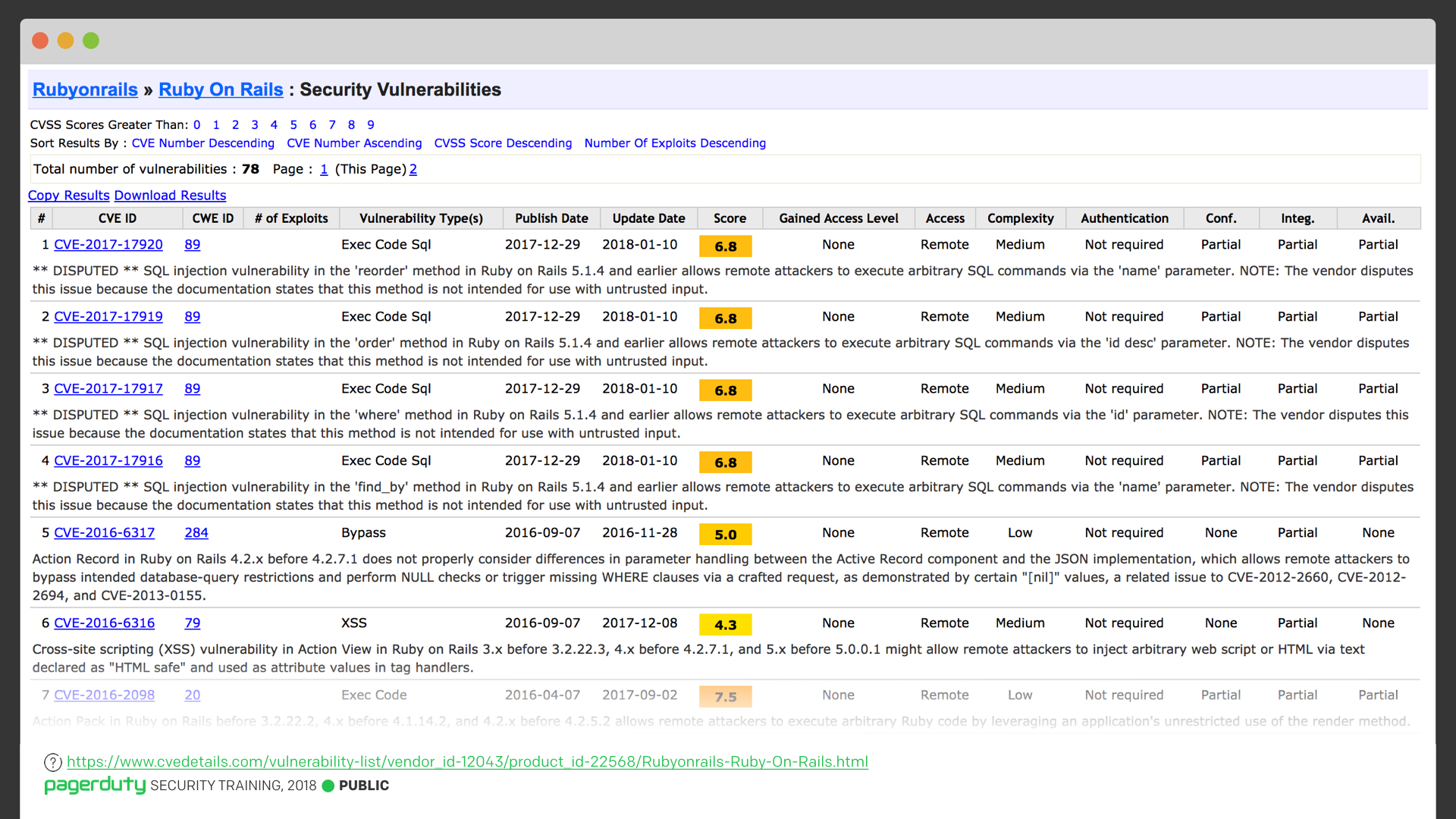The image size is (1456, 819).
Task: Open CWE ID 20 link
Action: 193,695
